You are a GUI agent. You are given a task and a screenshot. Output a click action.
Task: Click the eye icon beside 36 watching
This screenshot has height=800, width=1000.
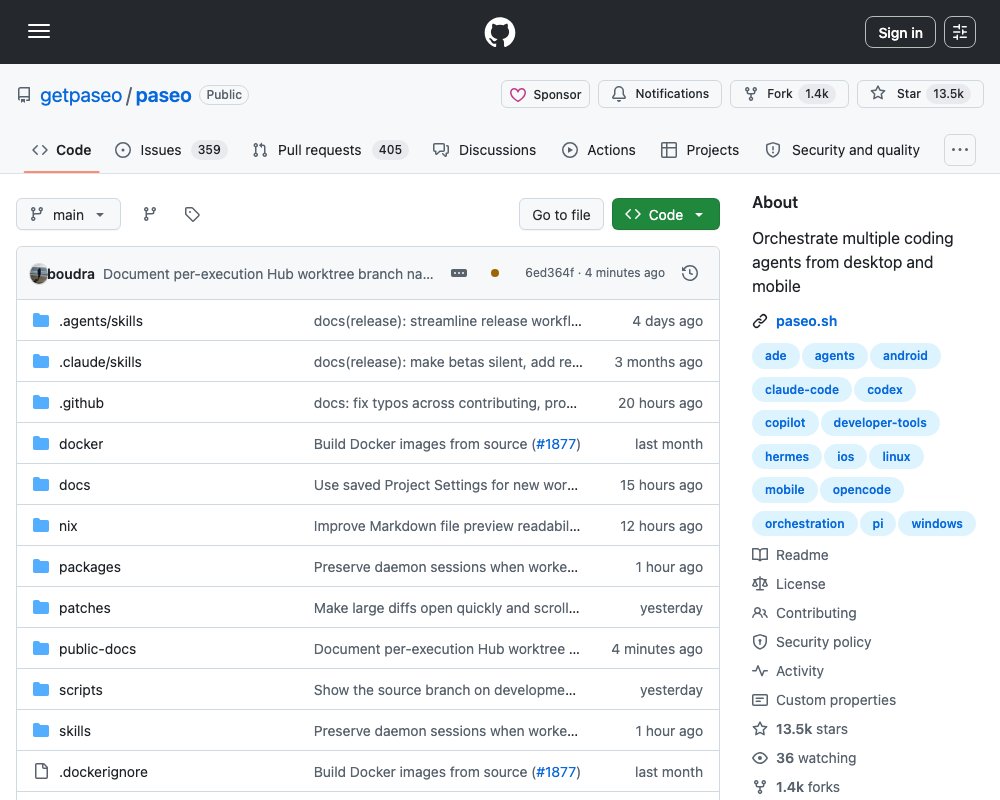click(x=760, y=758)
